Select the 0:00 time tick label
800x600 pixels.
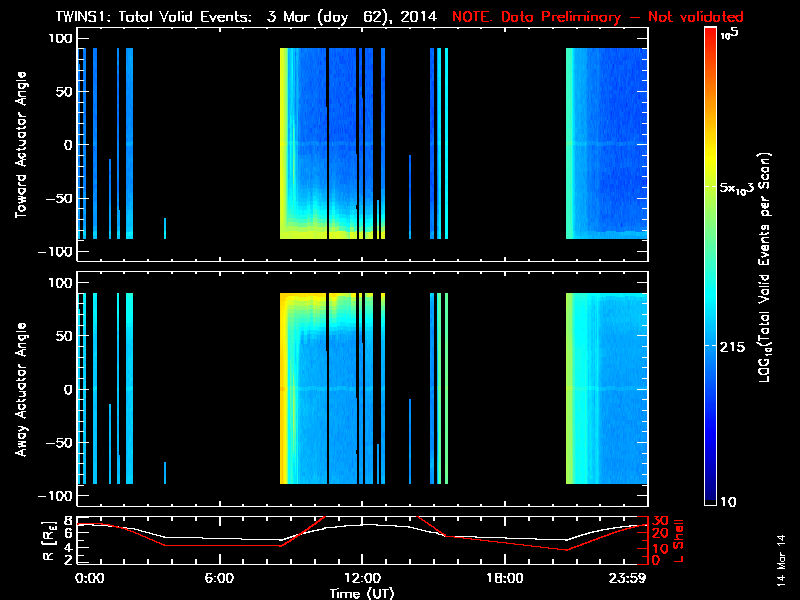(90, 577)
